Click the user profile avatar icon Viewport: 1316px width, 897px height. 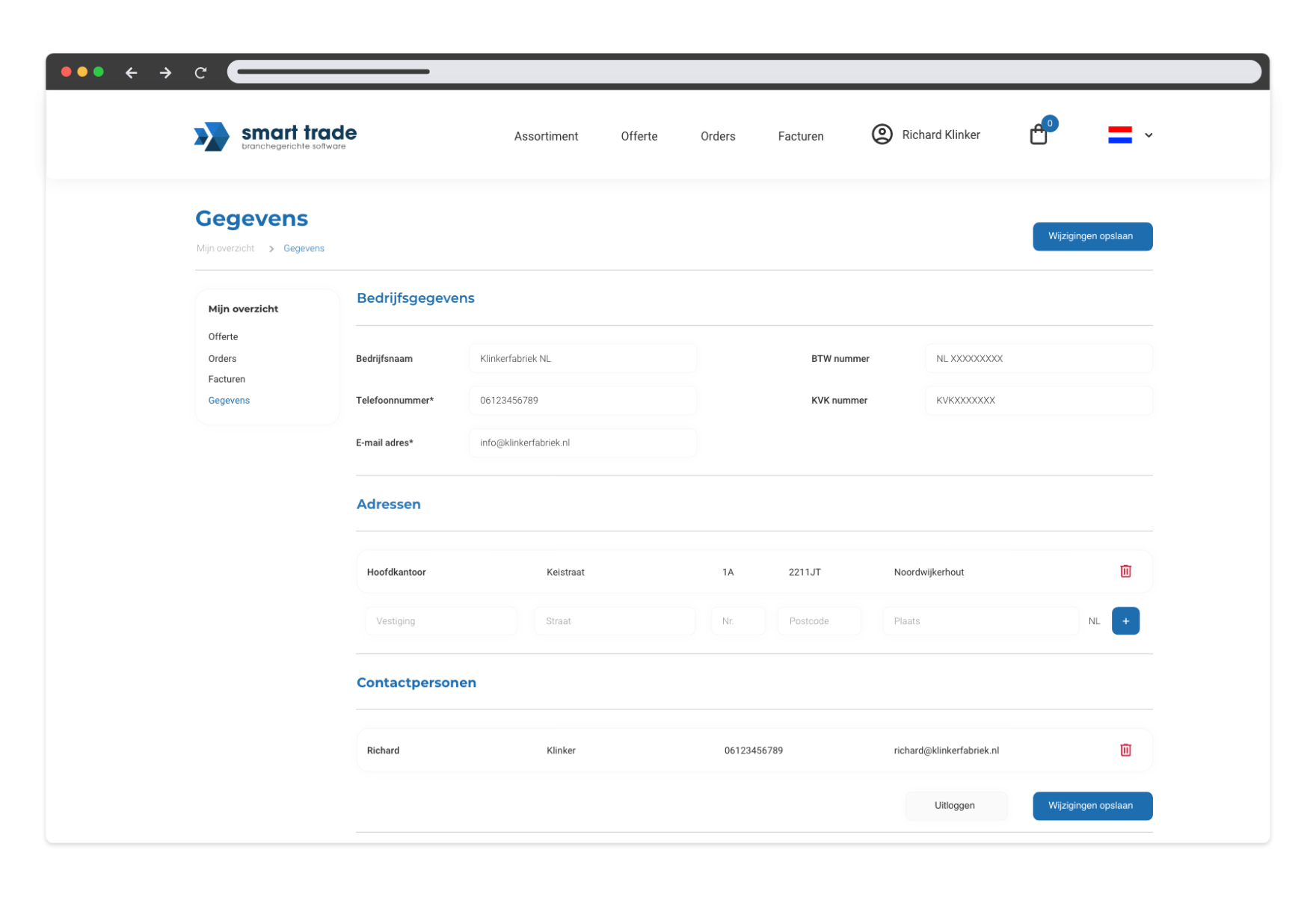point(882,135)
